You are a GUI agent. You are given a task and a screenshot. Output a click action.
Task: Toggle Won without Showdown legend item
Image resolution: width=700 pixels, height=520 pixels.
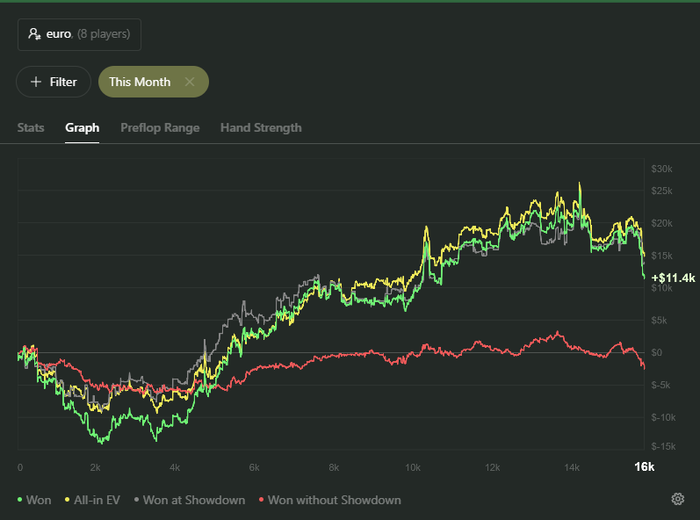coord(330,500)
